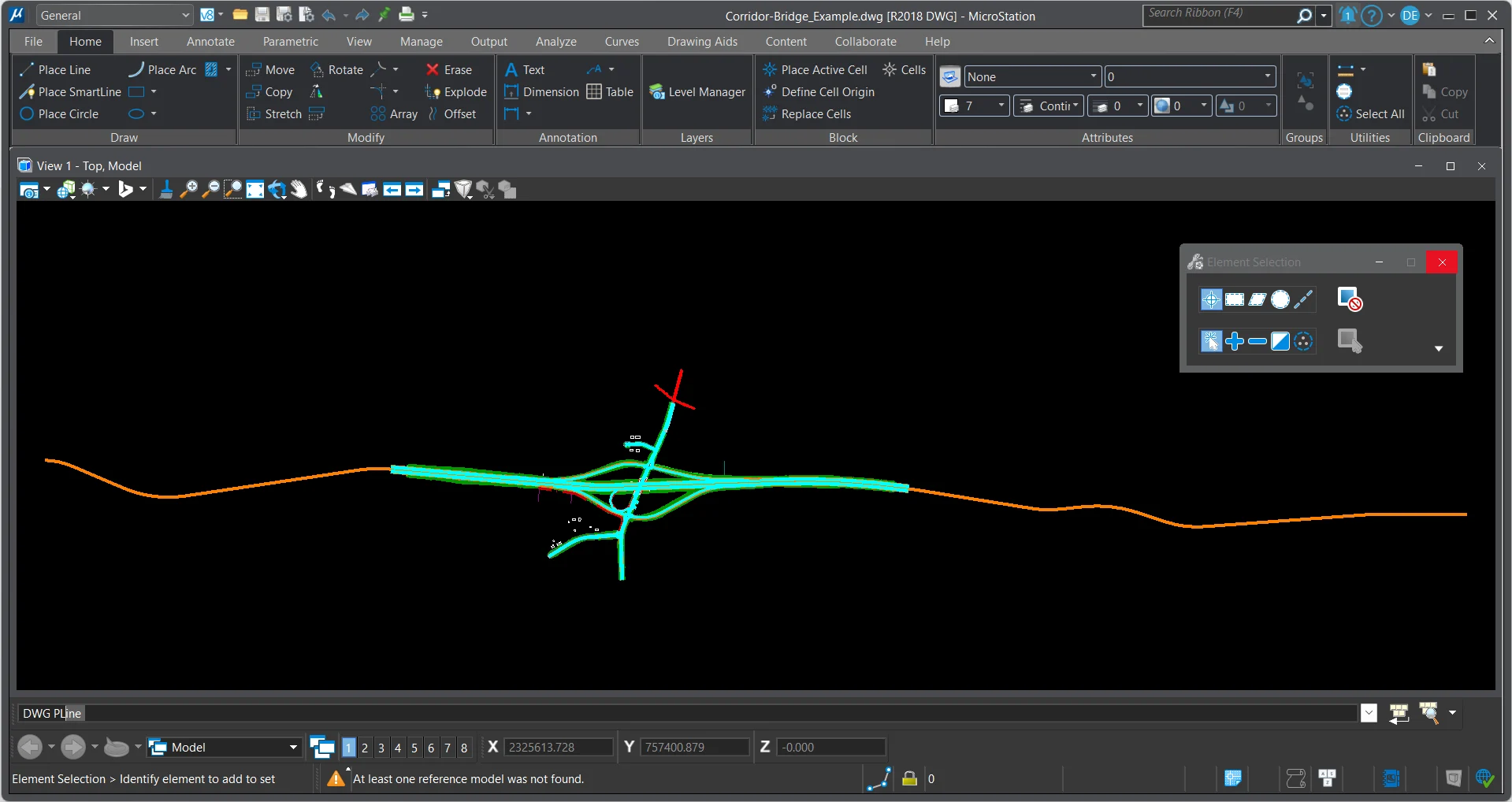This screenshot has width=1512, height=802.
Task: Activate the Pan View hand tool
Action: (x=299, y=190)
